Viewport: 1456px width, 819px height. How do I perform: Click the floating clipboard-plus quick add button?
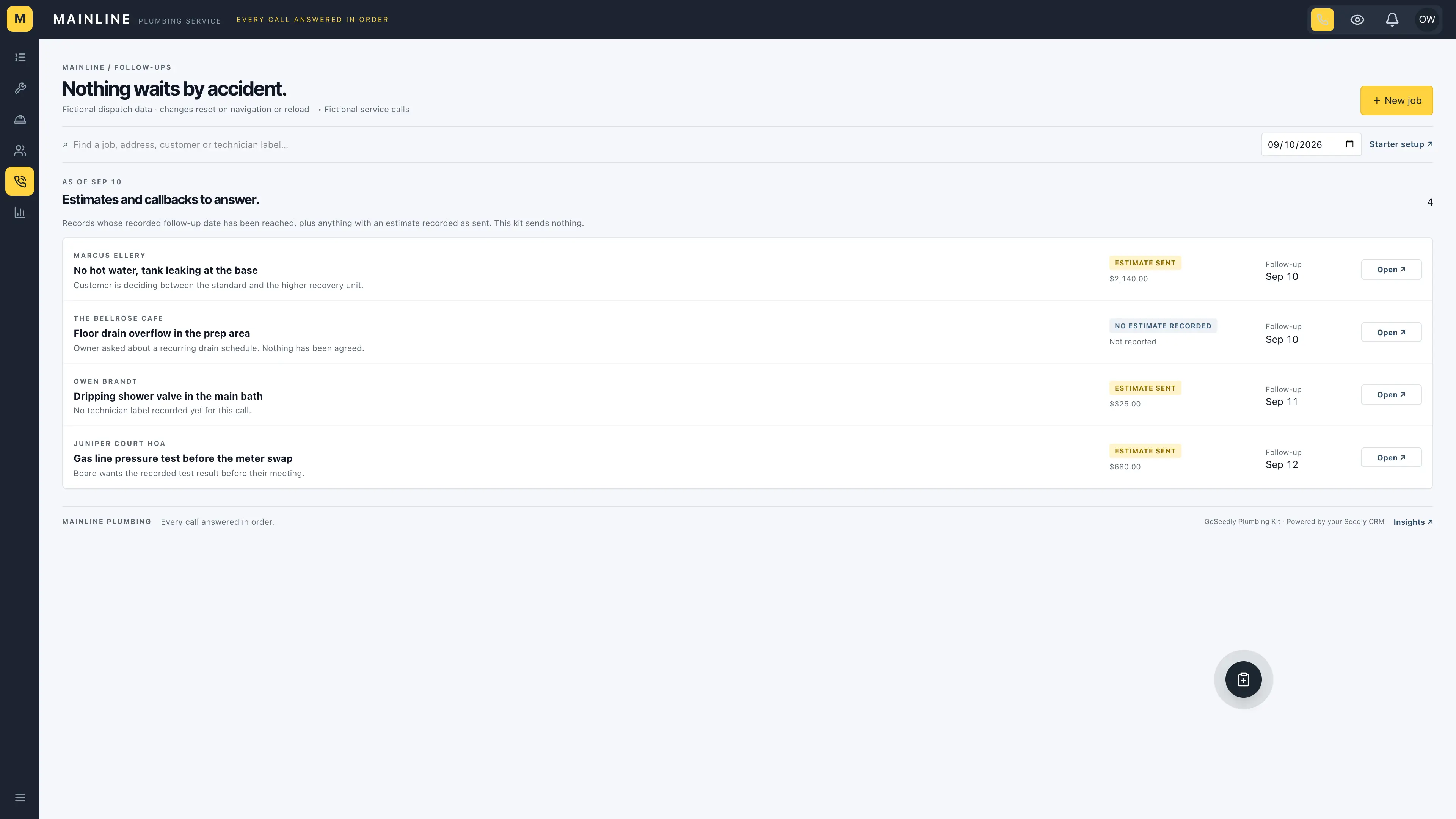1244,679
